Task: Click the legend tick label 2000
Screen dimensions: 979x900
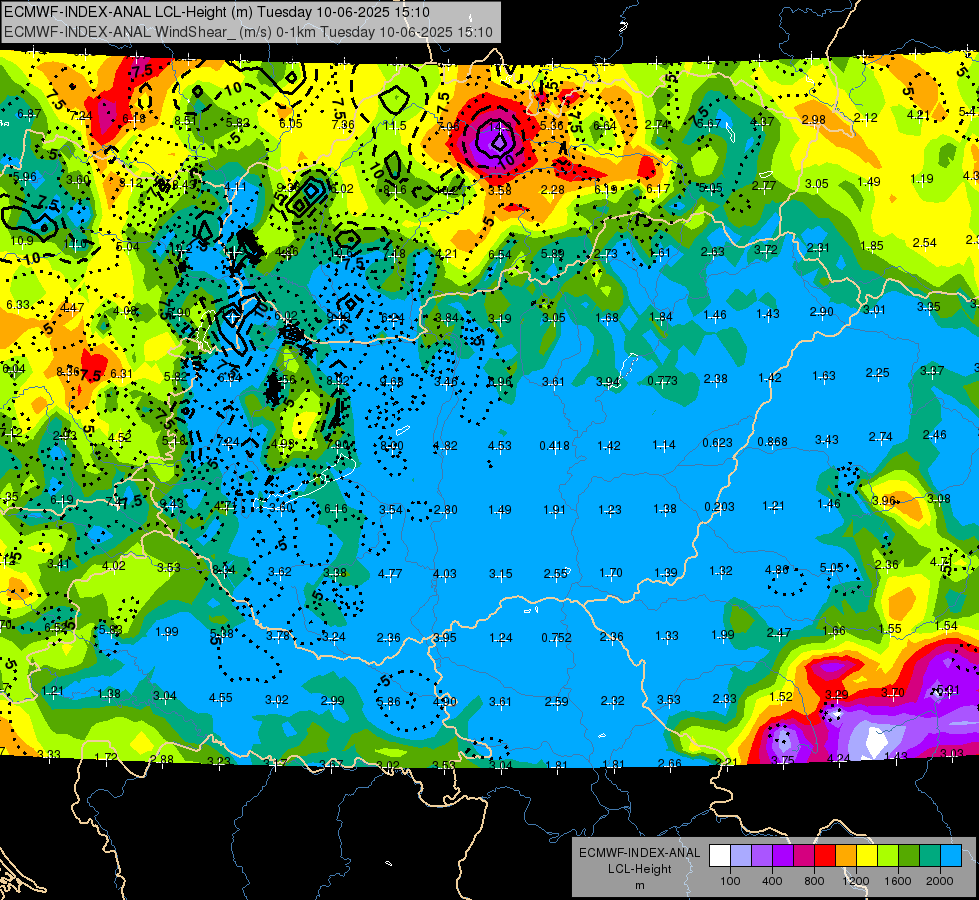Action: coord(940,881)
